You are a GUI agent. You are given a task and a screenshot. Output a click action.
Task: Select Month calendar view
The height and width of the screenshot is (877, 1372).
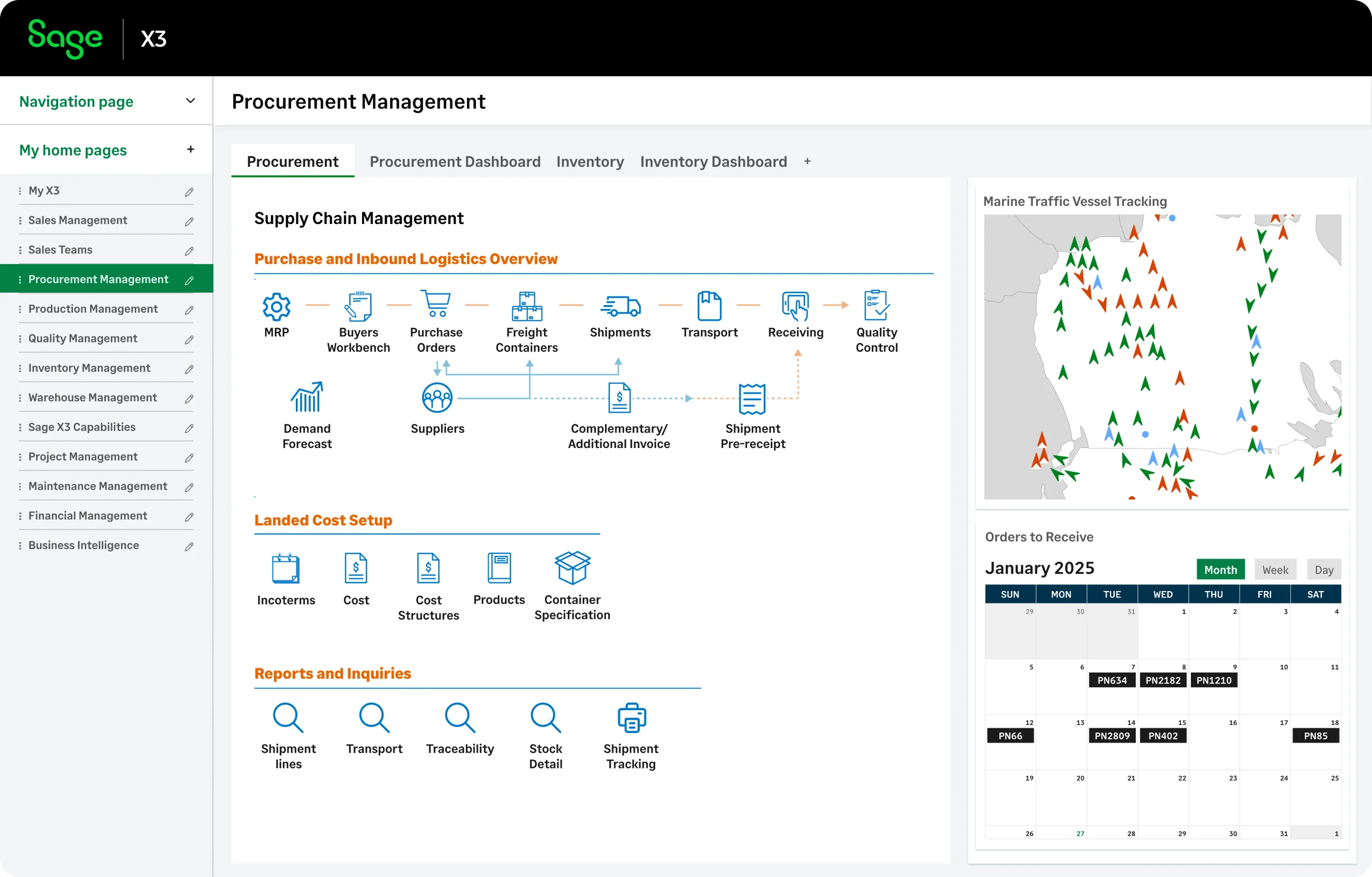click(1220, 570)
